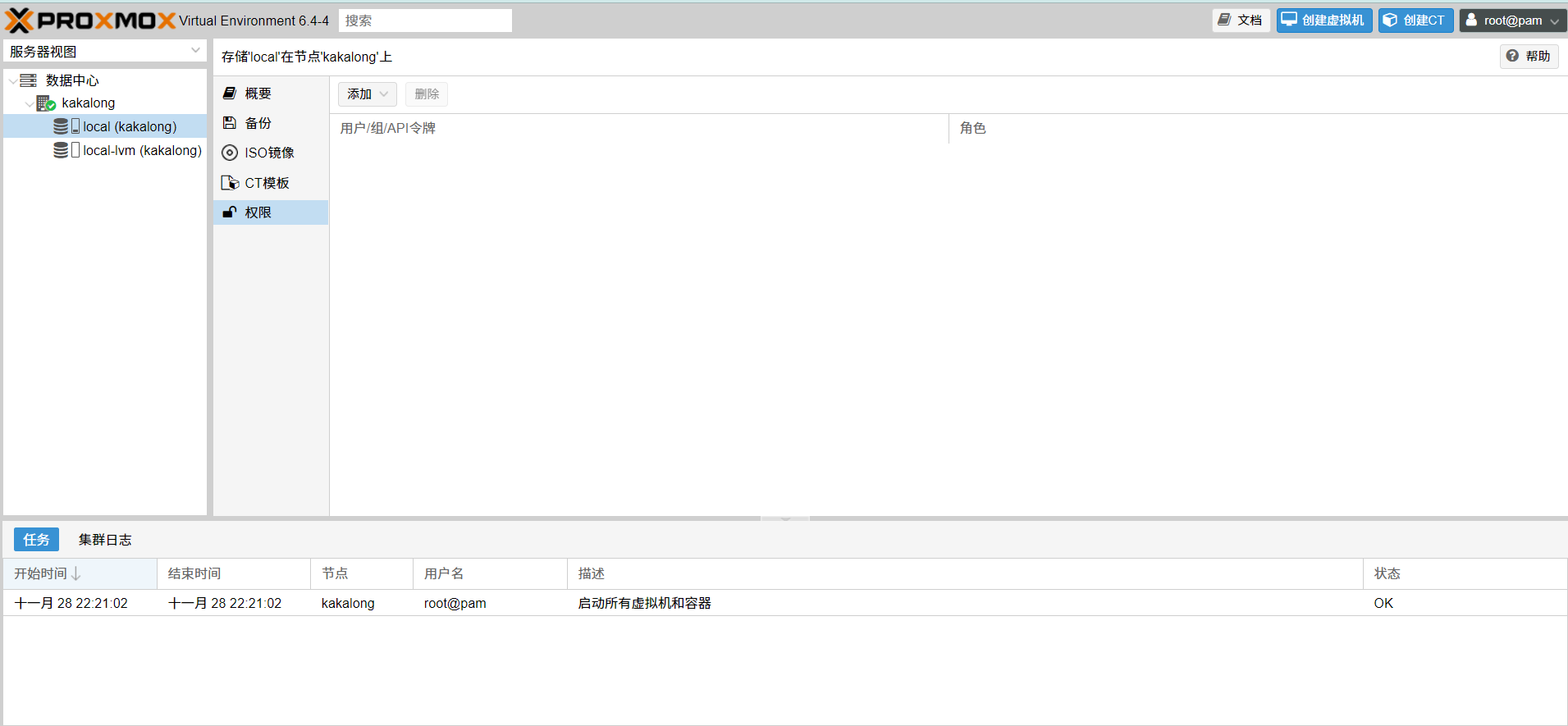
Task: Click the 数据中心 datacenter icon
Action: pyautogui.click(x=29, y=80)
